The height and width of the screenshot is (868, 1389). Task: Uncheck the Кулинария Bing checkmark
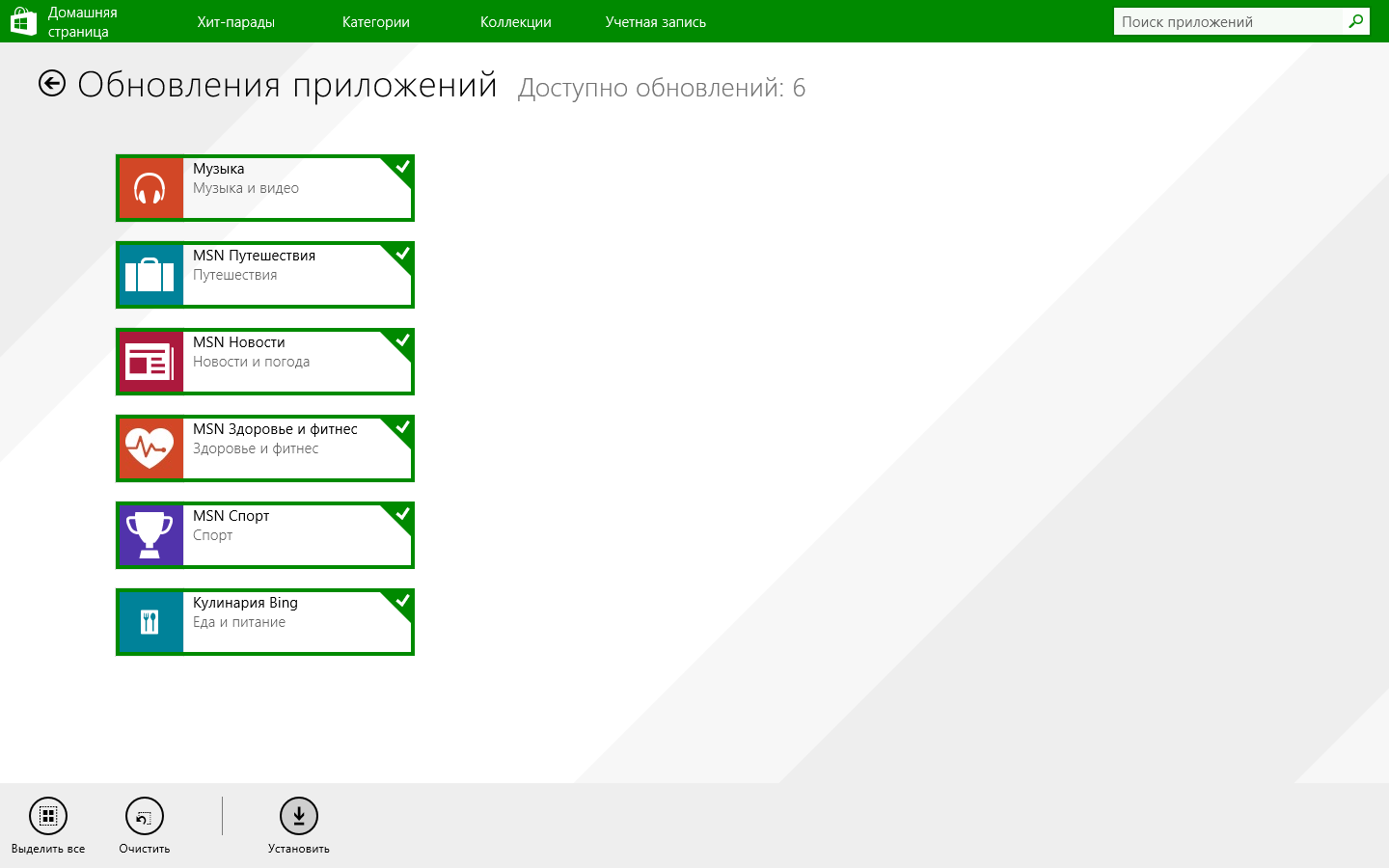click(402, 601)
